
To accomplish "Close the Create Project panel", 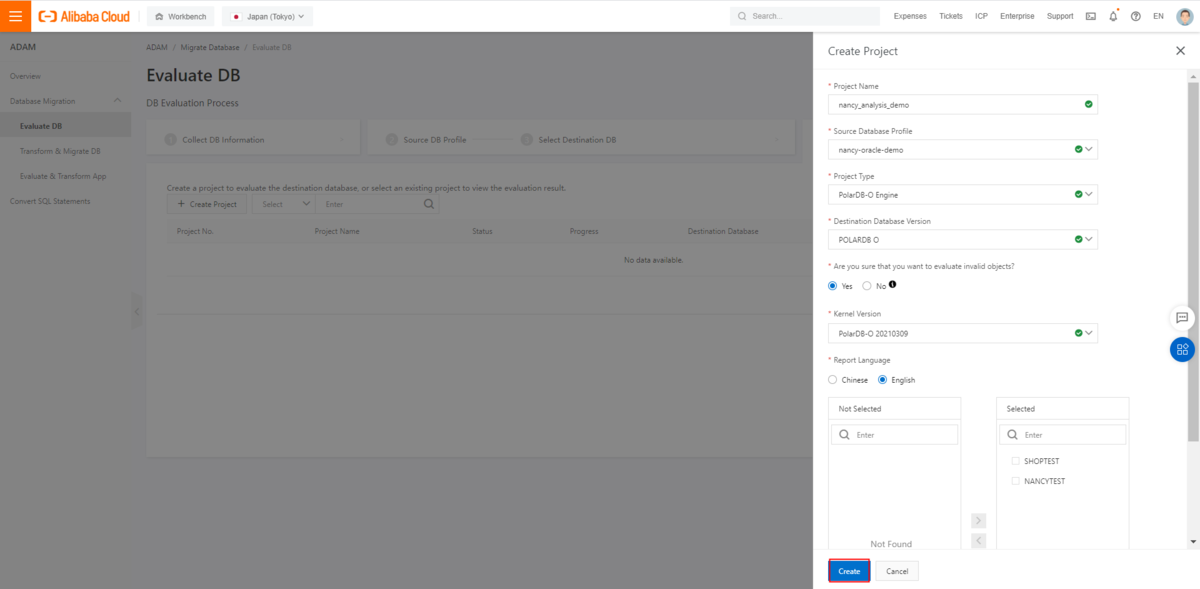I will click(1180, 51).
